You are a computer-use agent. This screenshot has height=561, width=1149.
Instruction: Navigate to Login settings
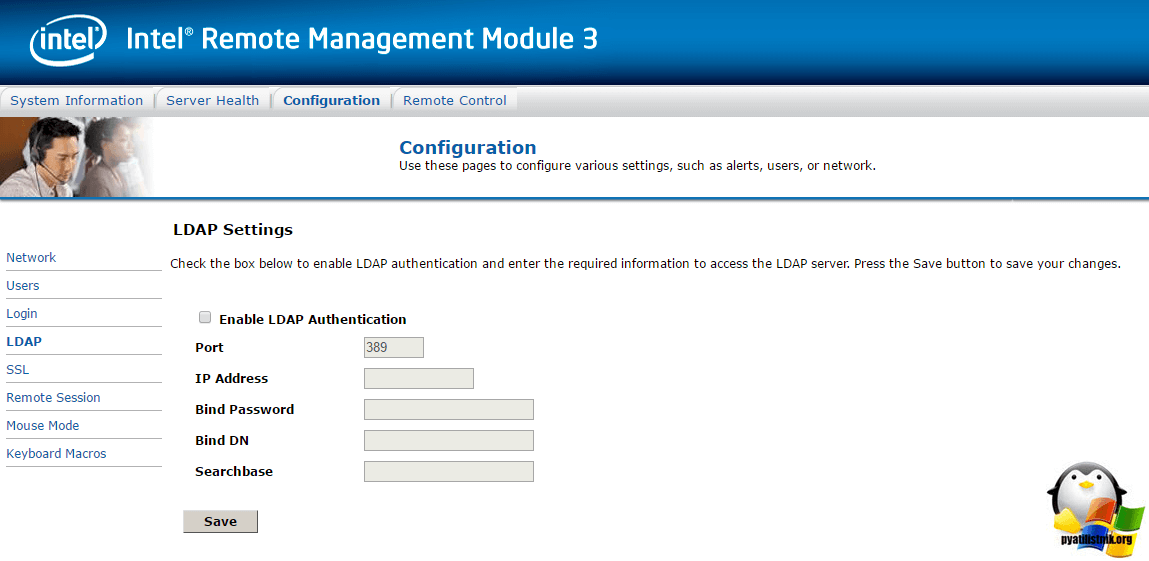[x=22, y=314]
